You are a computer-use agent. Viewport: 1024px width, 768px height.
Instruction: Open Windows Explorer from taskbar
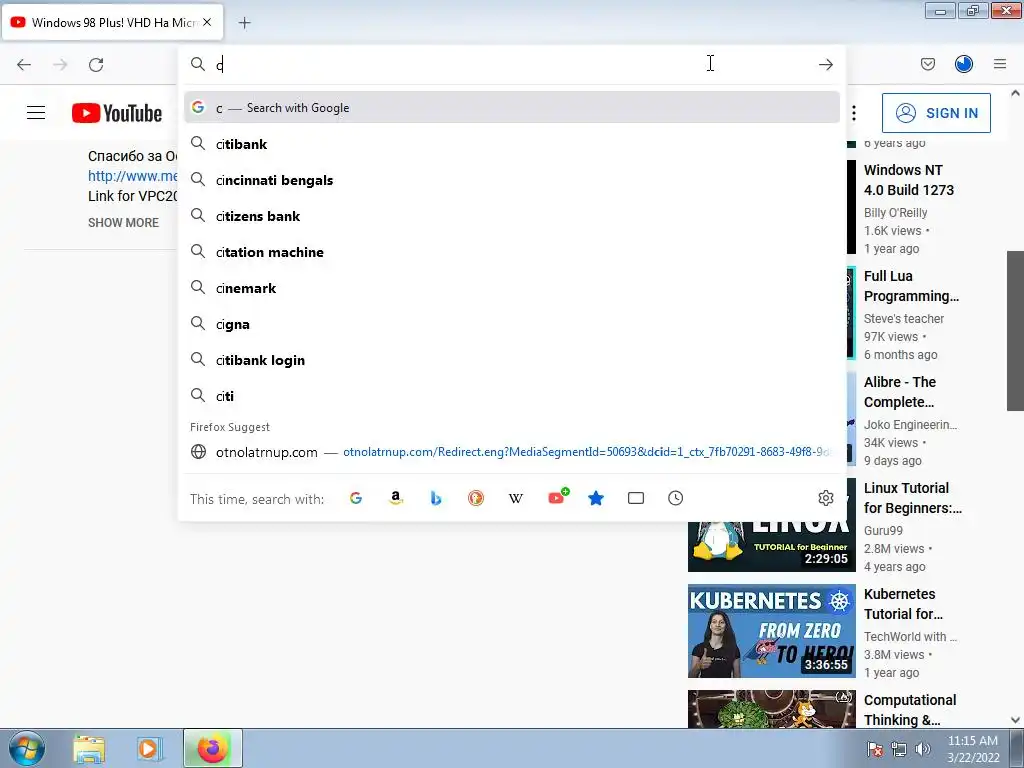89,749
